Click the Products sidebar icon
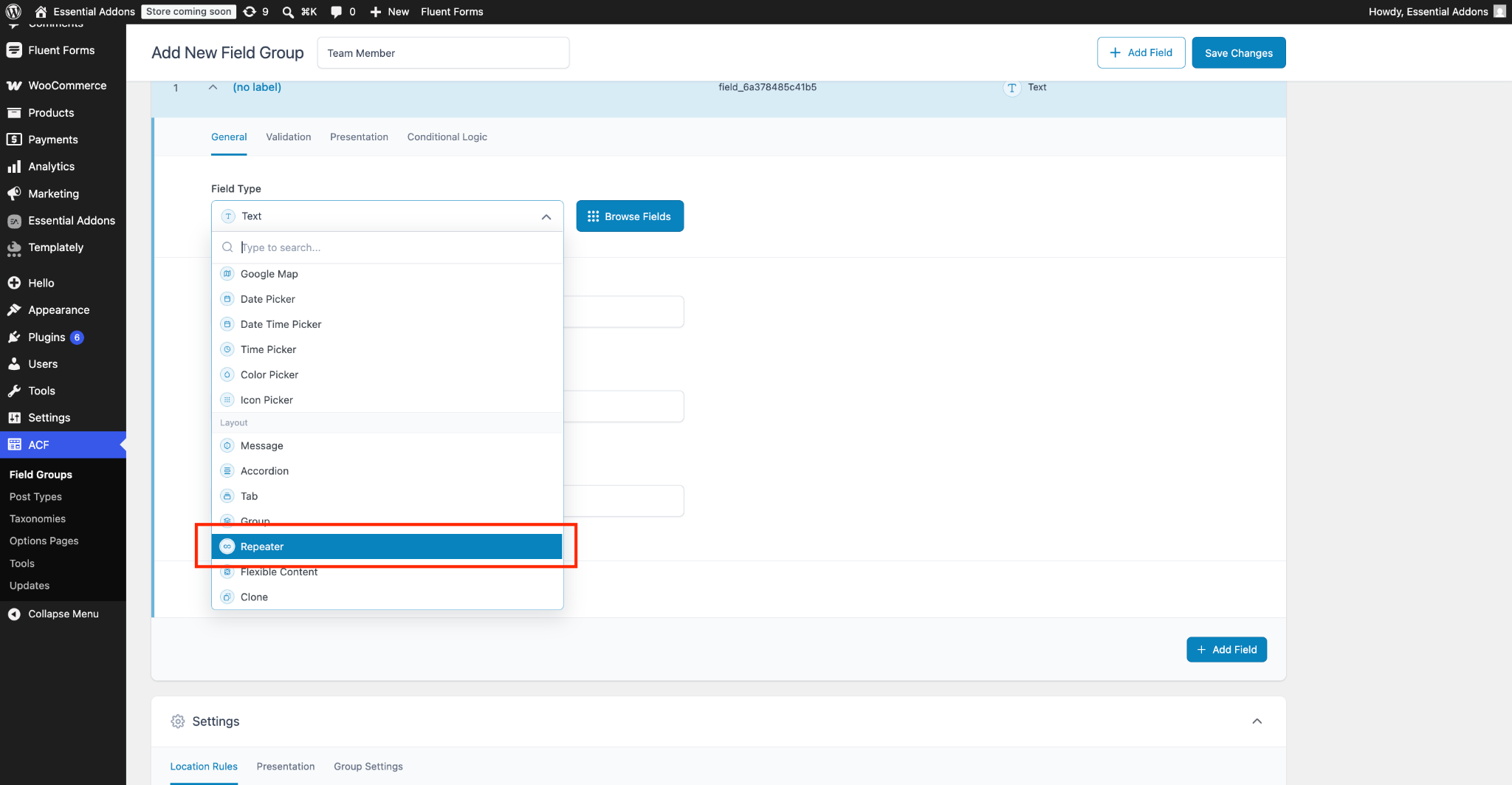This screenshot has width=1512, height=785. click(x=14, y=112)
